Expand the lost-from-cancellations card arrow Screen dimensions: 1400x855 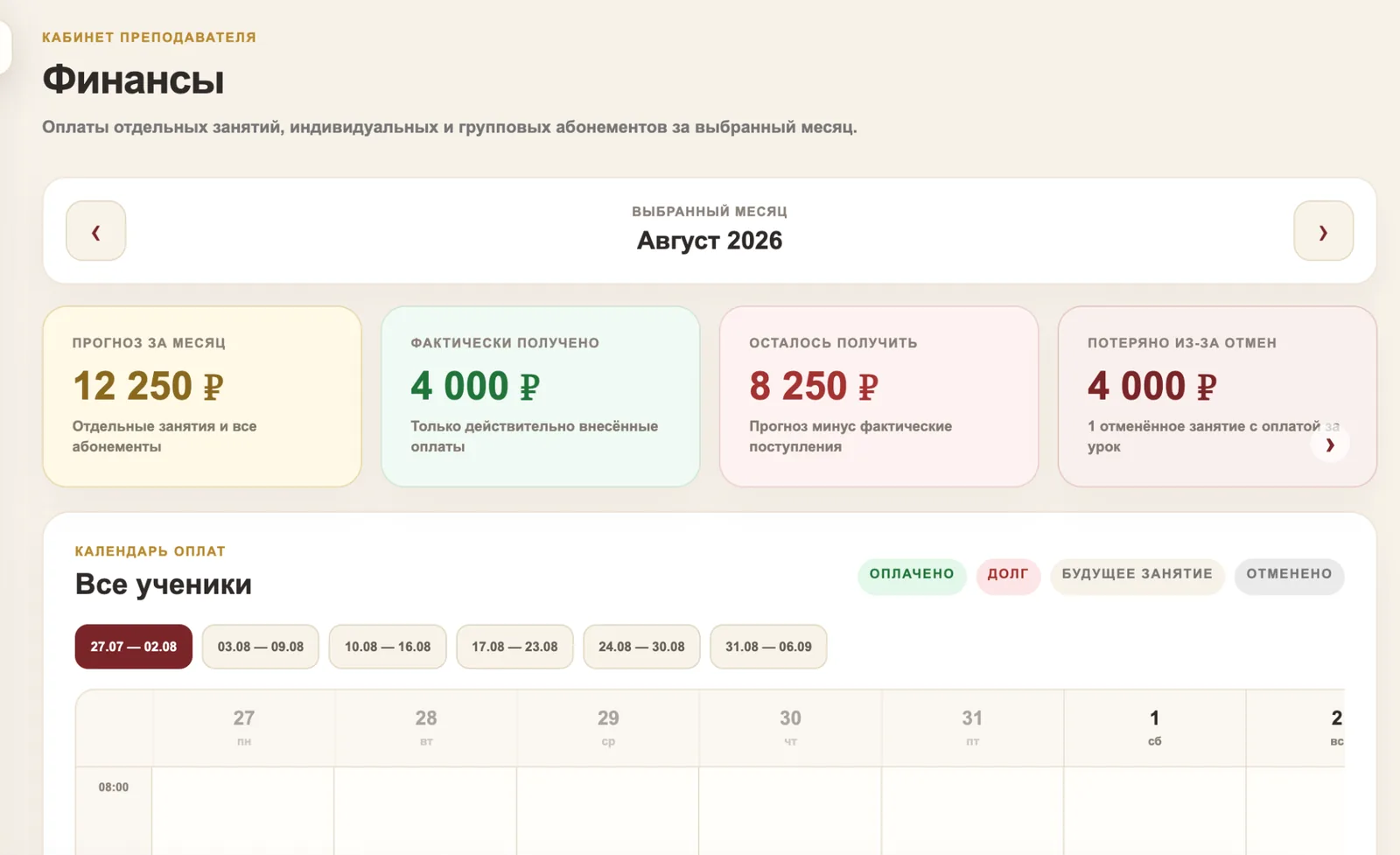pyautogui.click(x=1329, y=445)
